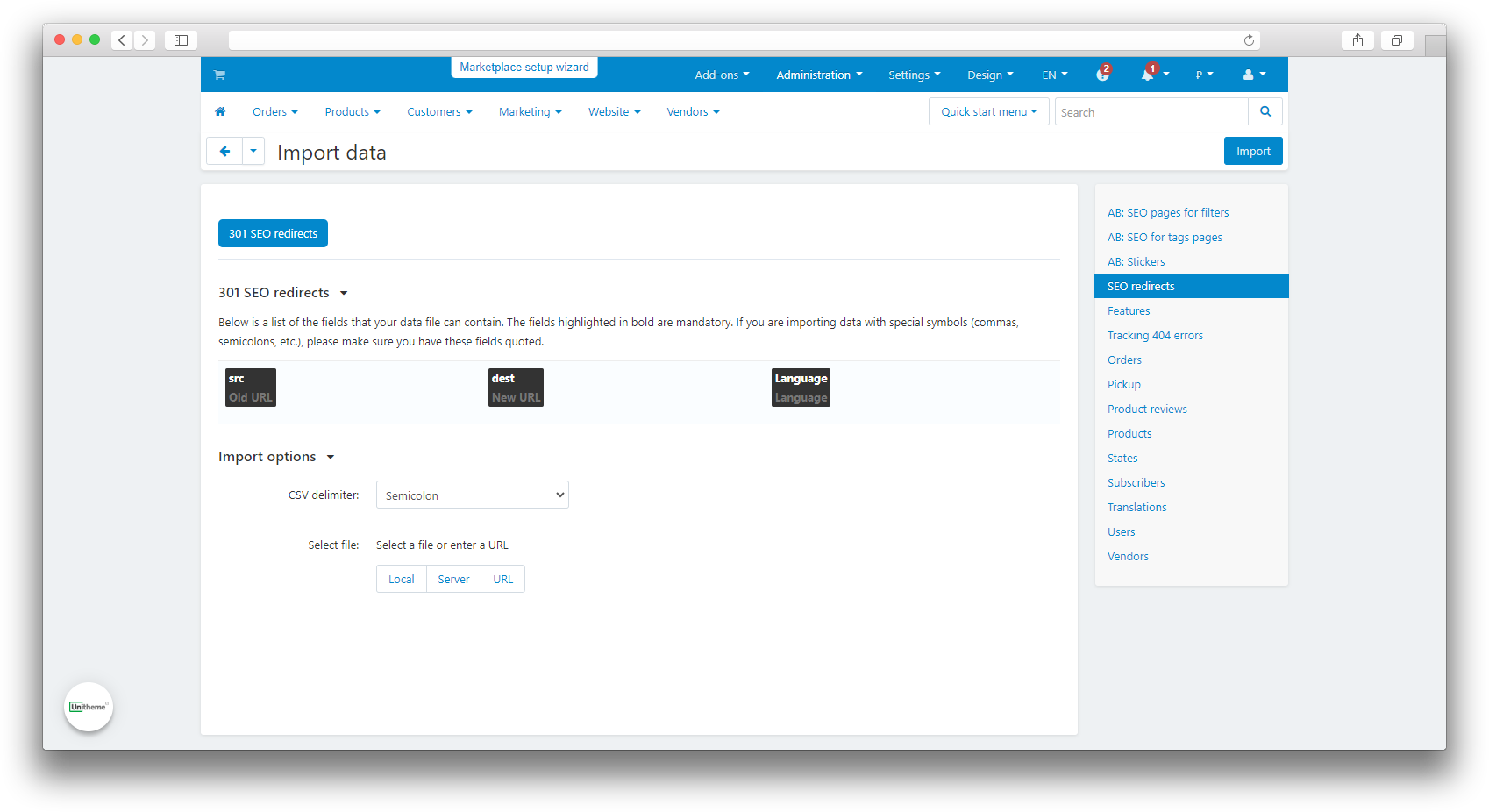Click the blue back arrow button
The width and height of the screenshot is (1489, 812).
(x=224, y=151)
